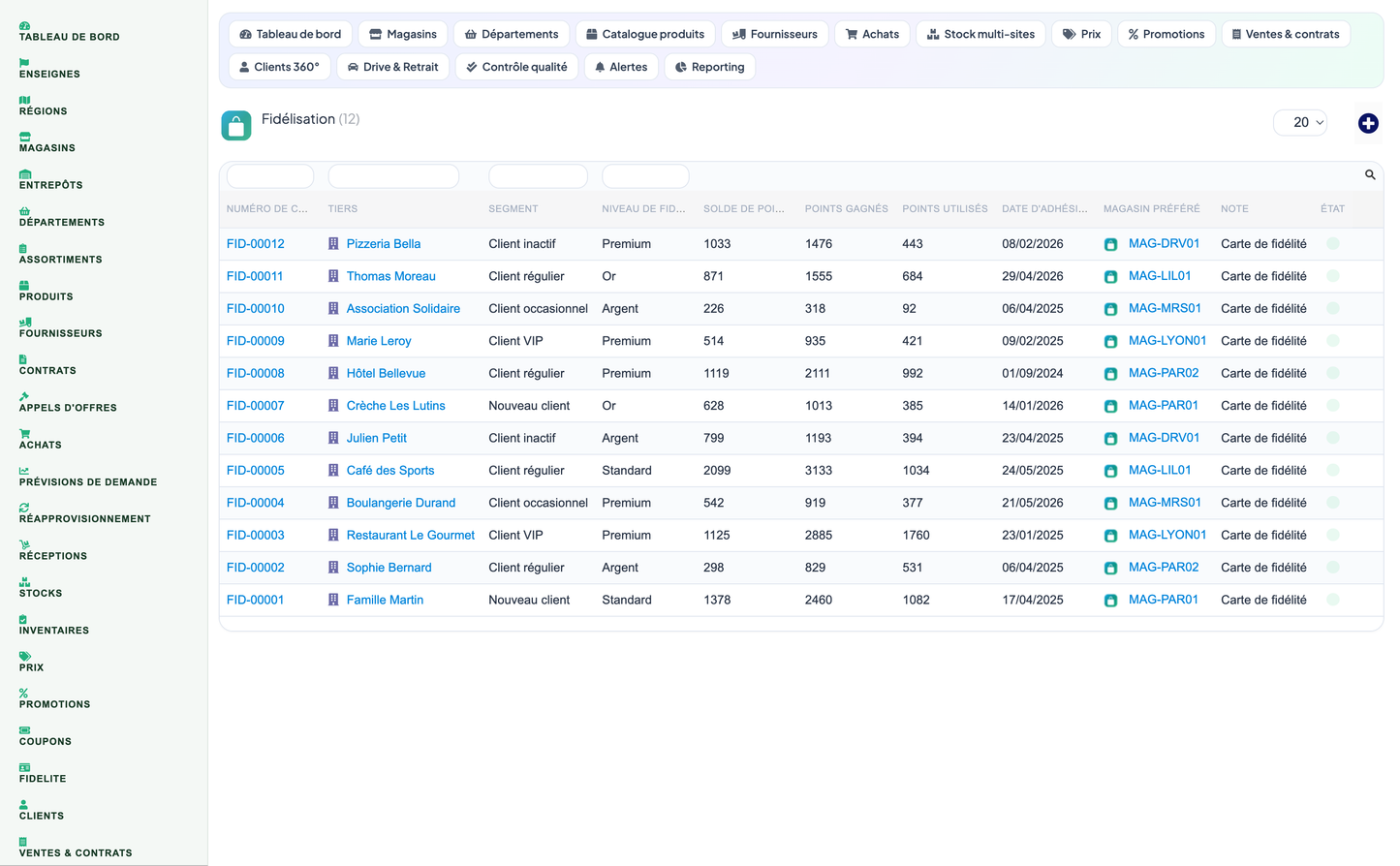
Task: Toggle the État indicator for FID-00002
Action: click(x=1333, y=568)
